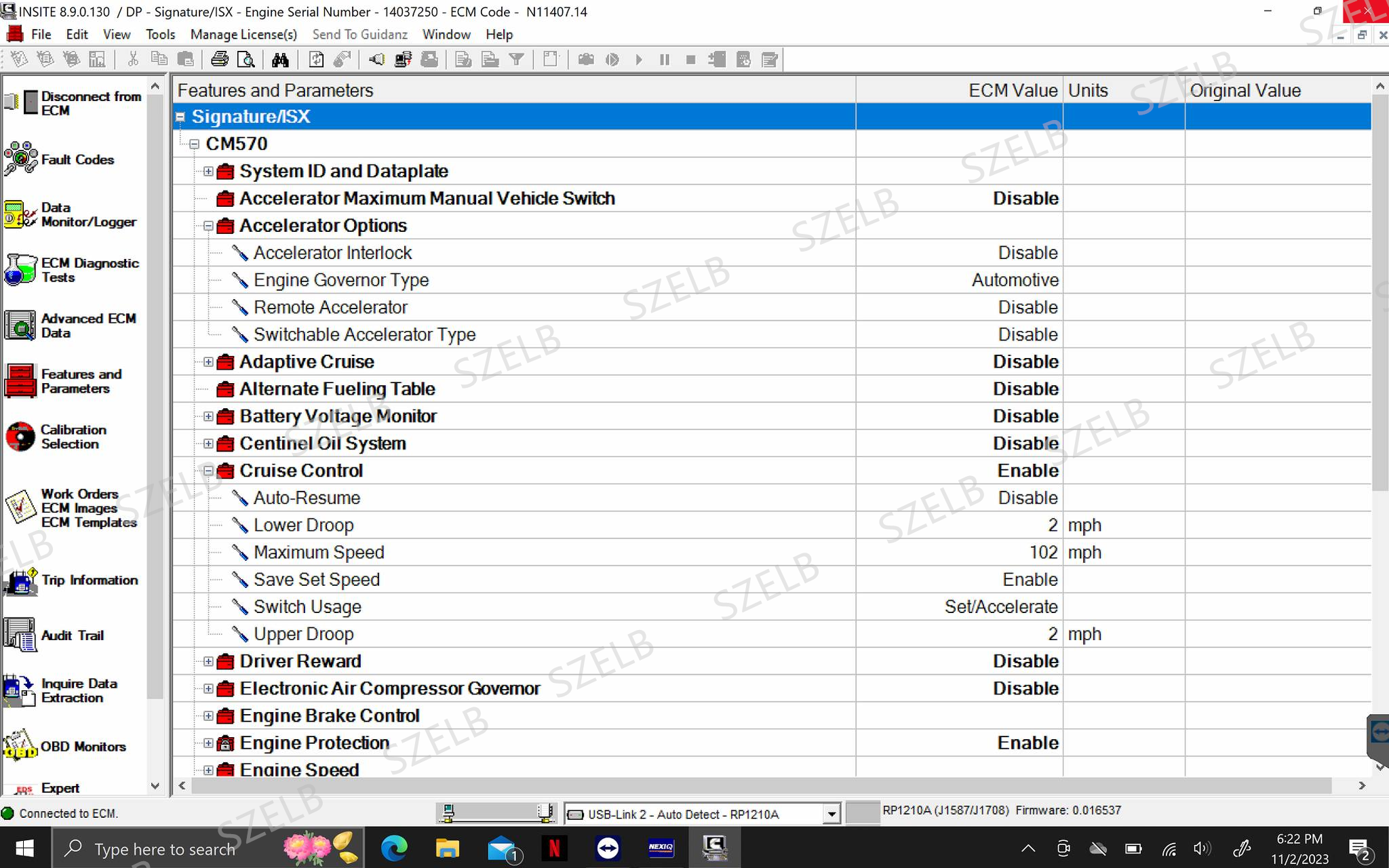Open Manage License(s) menu

tap(243, 35)
